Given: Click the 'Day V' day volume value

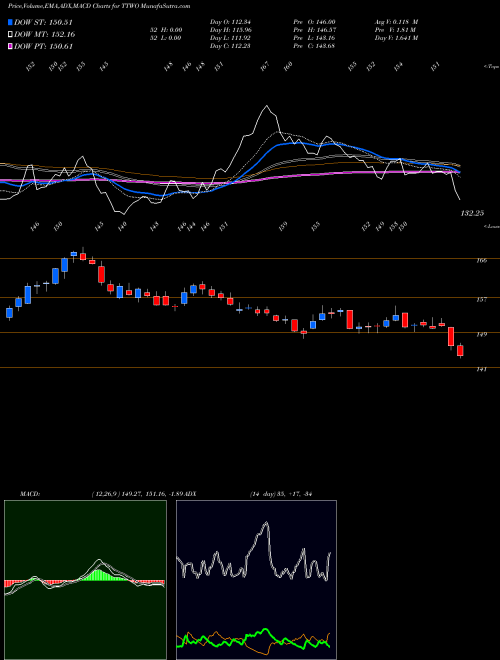Looking at the screenshot, I should click(x=396, y=38).
